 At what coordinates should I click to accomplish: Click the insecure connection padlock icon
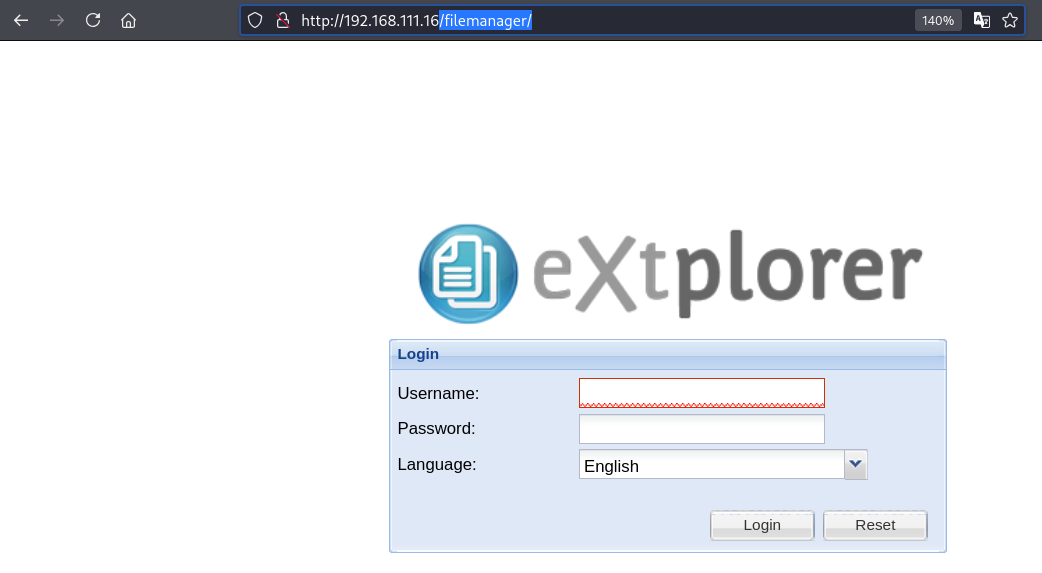click(x=283, y=21)
